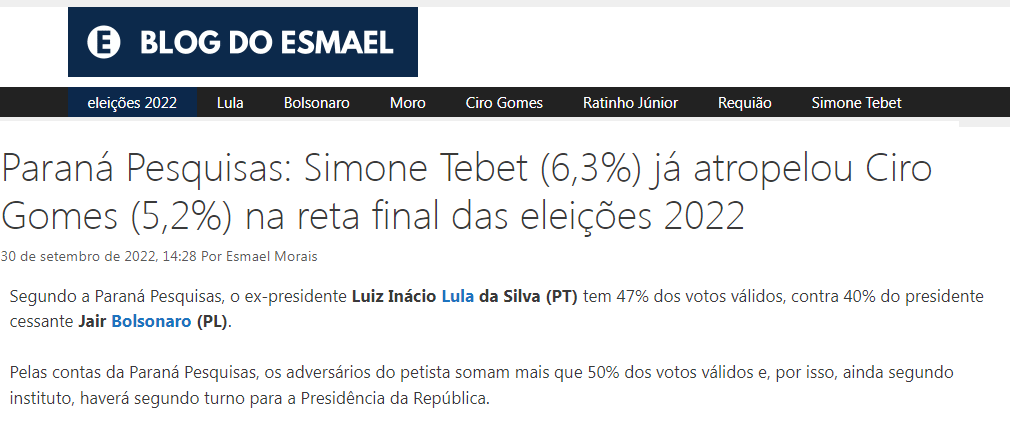Click the bold text Luiz Inácio

pos(395,297)
